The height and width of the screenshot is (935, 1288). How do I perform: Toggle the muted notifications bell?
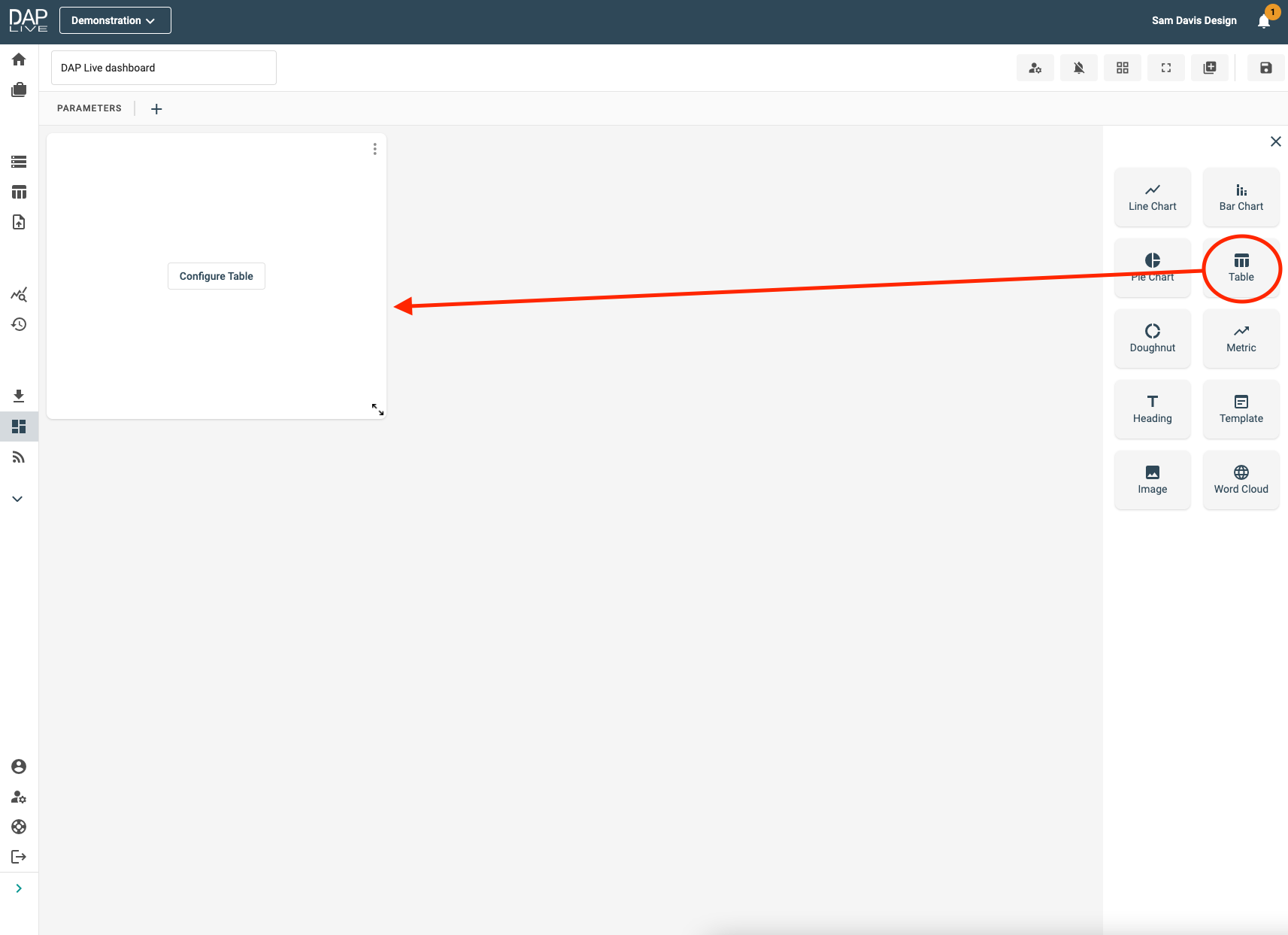tap(1078, 68)
